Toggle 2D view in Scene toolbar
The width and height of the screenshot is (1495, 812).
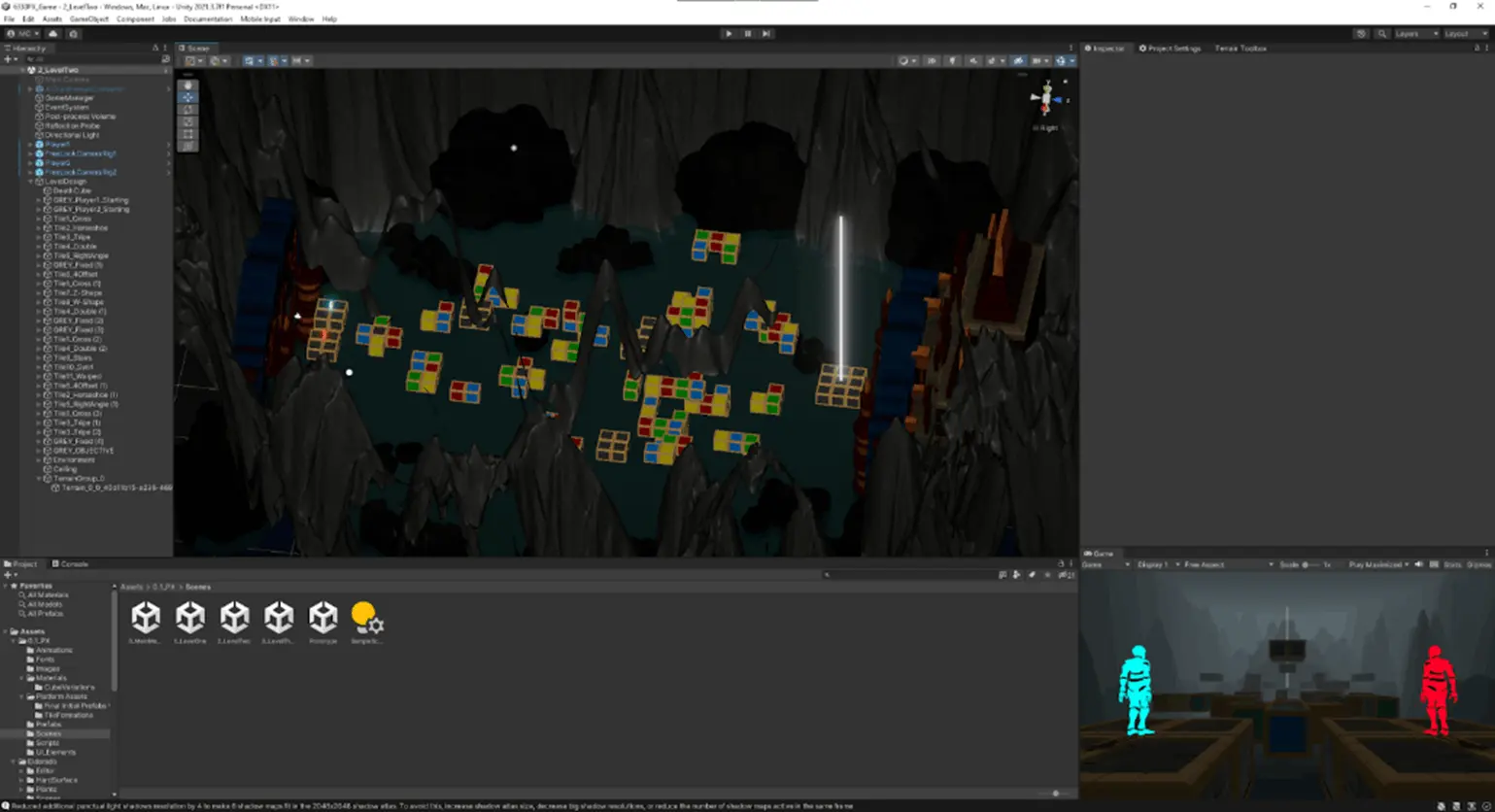[x=931, y=60]
